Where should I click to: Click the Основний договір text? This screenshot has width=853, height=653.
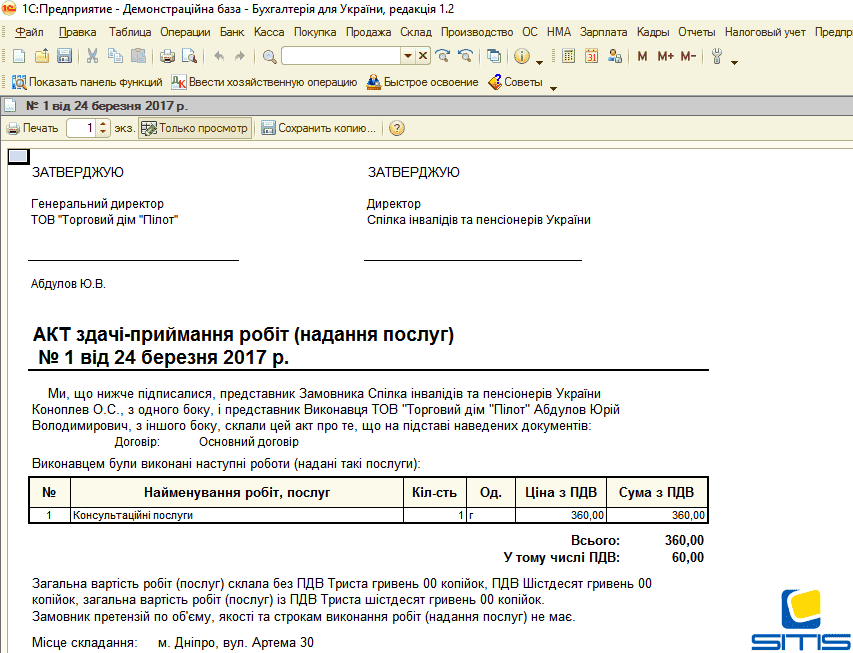pyautogui.click(x=249, y=442)
